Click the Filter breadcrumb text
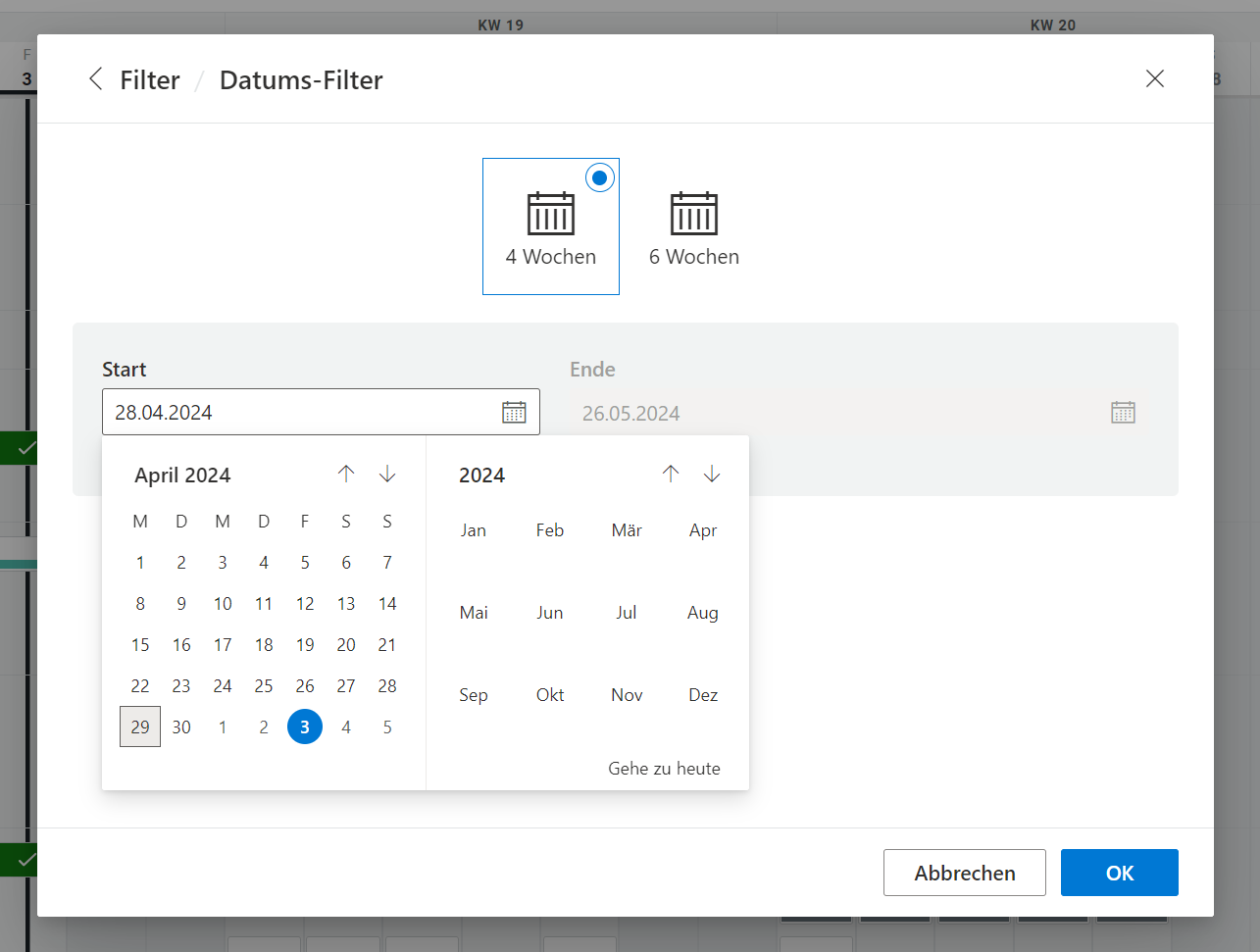 tap(150, 80)
